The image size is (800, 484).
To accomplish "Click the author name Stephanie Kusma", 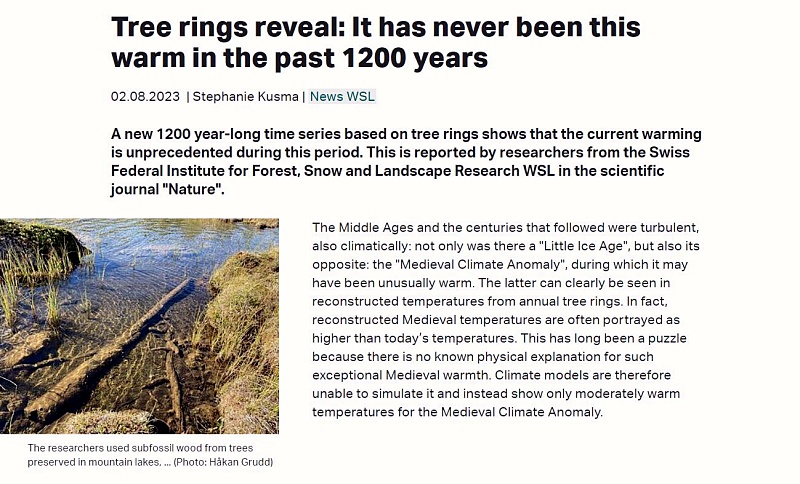I will pyautogui.click(x=245, y=96).
